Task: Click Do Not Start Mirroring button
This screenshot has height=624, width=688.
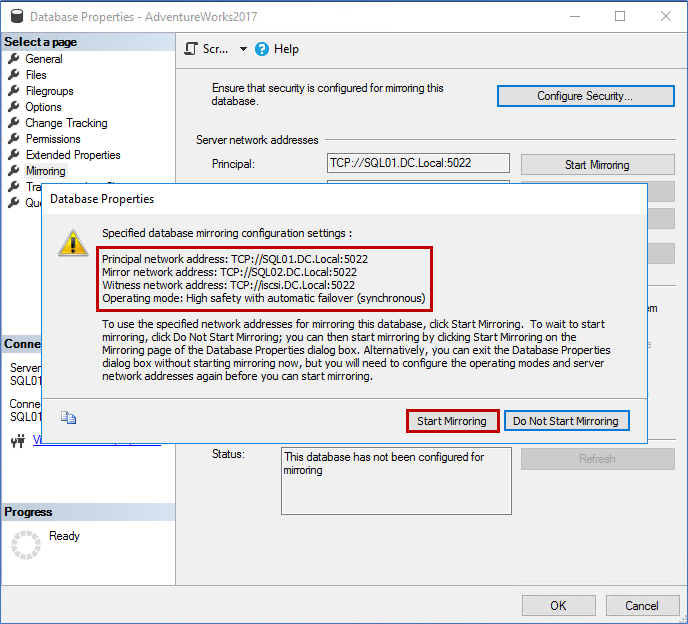Action: coord(566,421)
